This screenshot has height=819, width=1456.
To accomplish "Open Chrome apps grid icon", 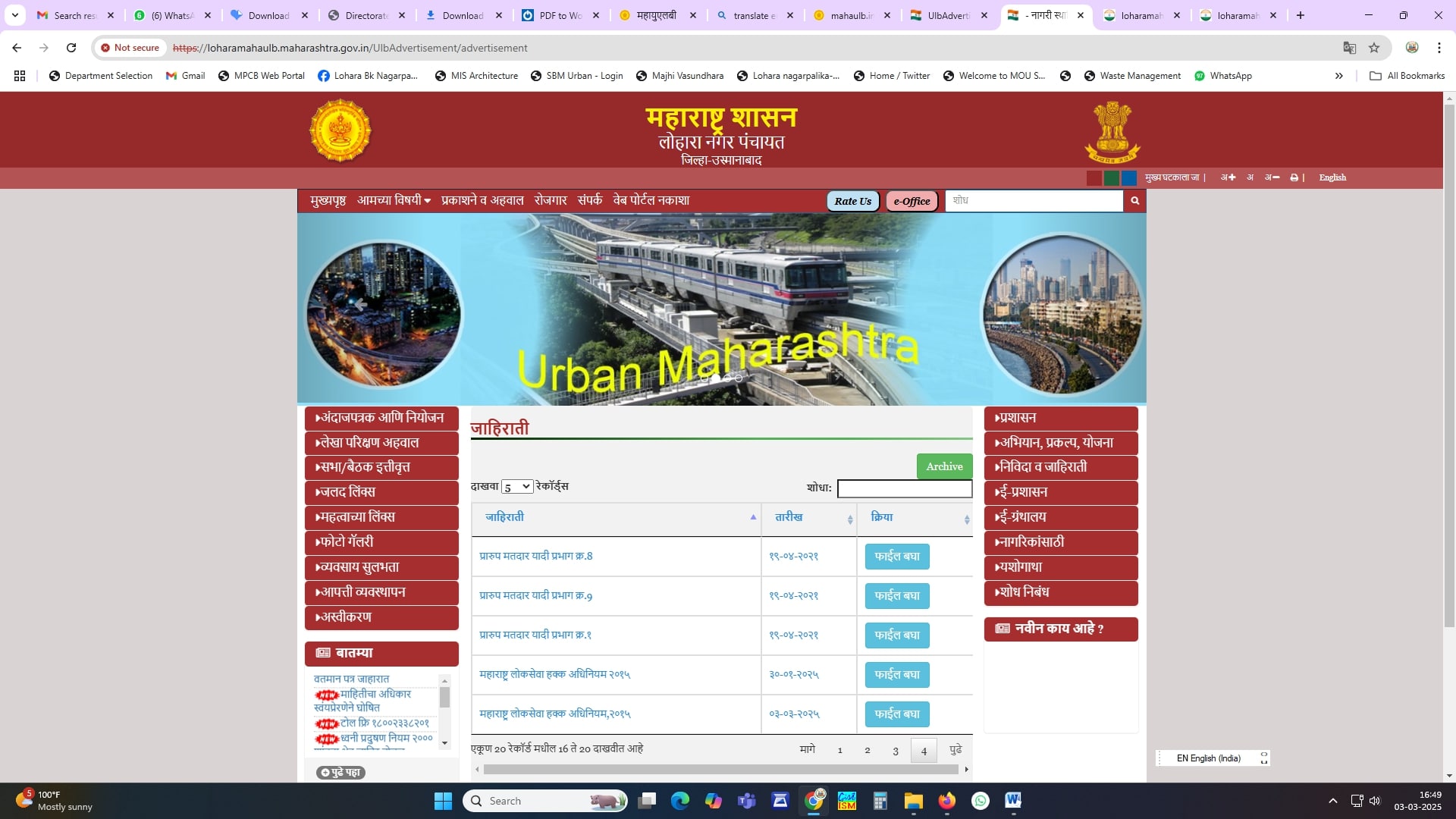I will coord(20,76).
